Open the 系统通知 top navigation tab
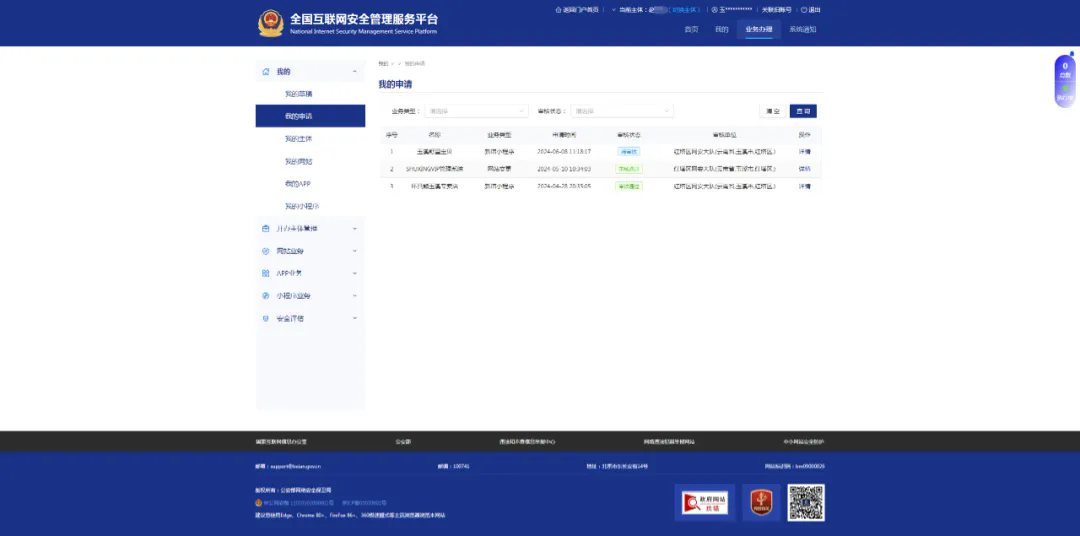The width and height of the screenshot is (1080, 536). click(802, 29)
